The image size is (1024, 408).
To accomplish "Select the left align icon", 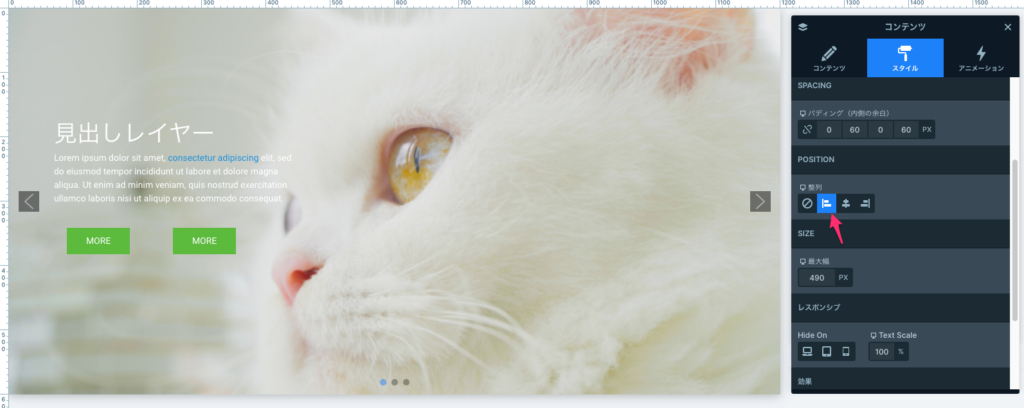I will (x=827, y=203).
